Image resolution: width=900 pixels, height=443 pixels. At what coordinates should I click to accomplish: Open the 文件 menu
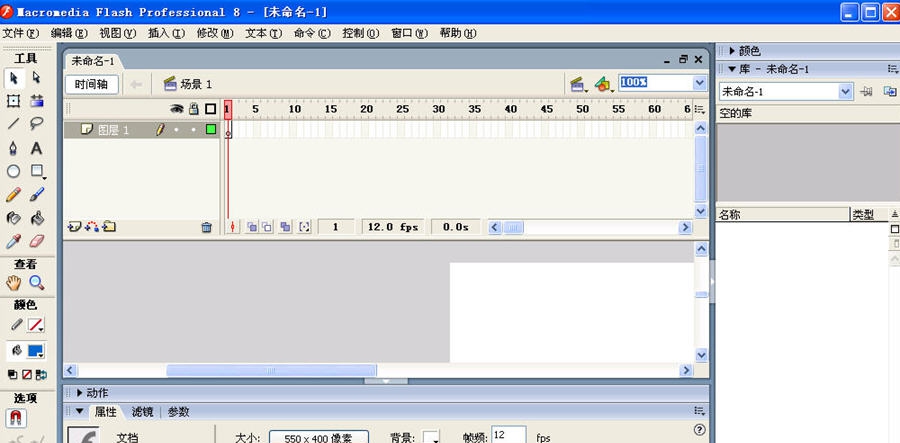21,33
